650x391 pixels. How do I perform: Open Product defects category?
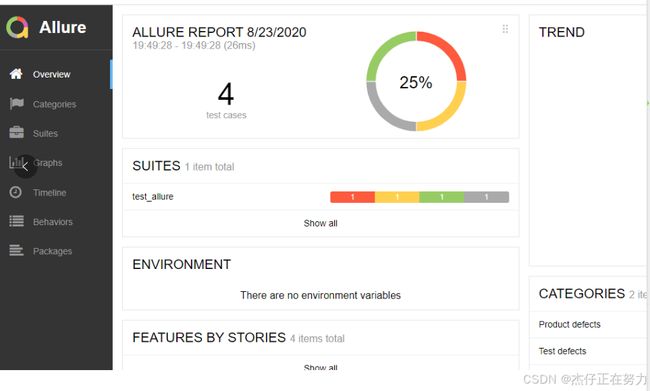(x=570, y=325)
